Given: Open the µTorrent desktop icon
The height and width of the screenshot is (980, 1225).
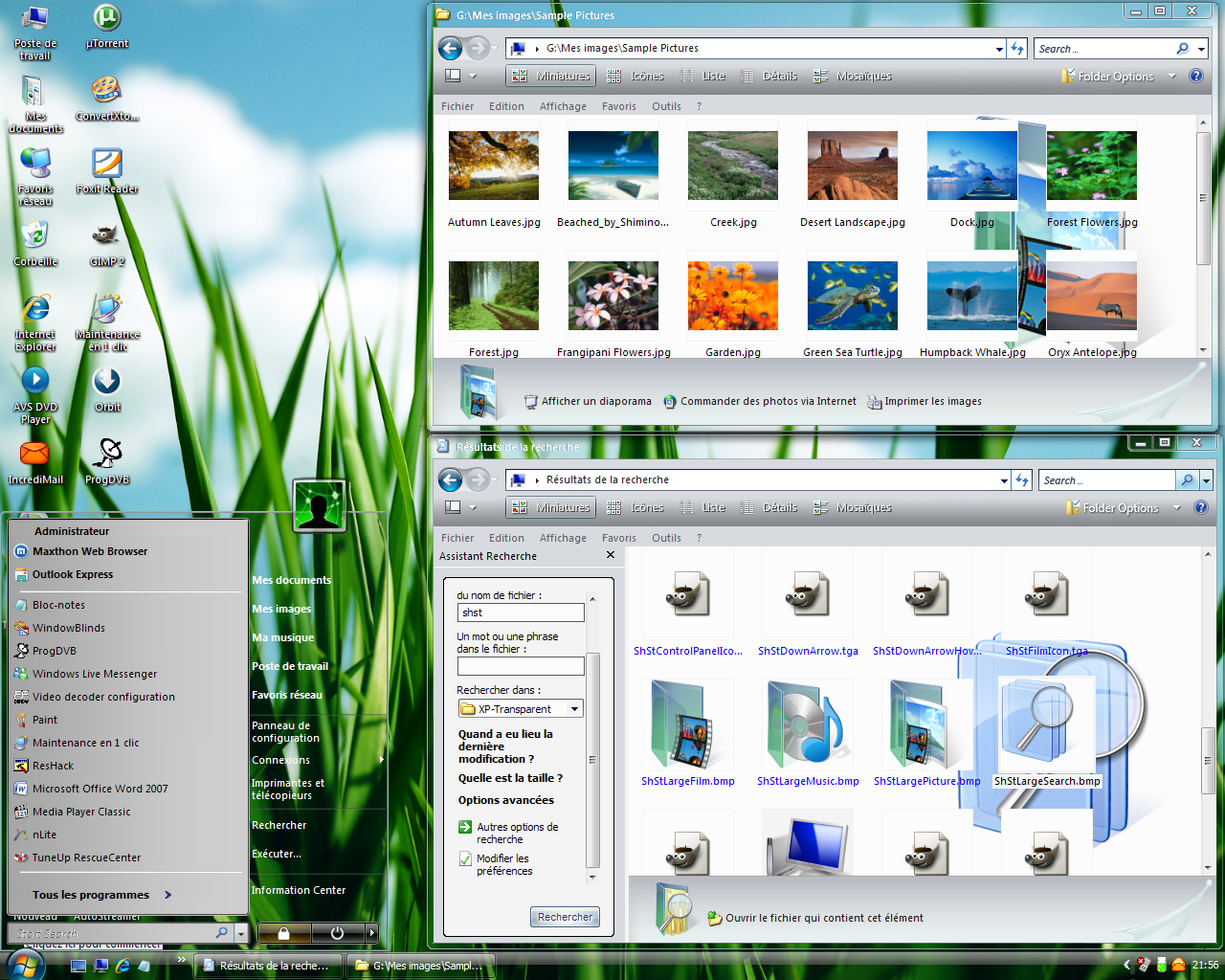Looking at the screenshot, I should [107, 26].
